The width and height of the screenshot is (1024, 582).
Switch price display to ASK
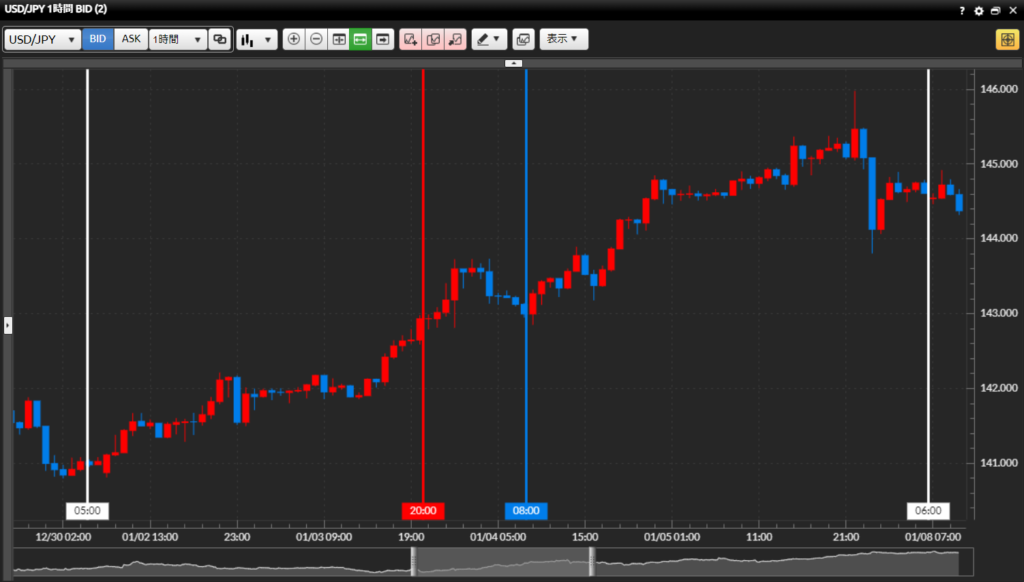pos(131,39)
